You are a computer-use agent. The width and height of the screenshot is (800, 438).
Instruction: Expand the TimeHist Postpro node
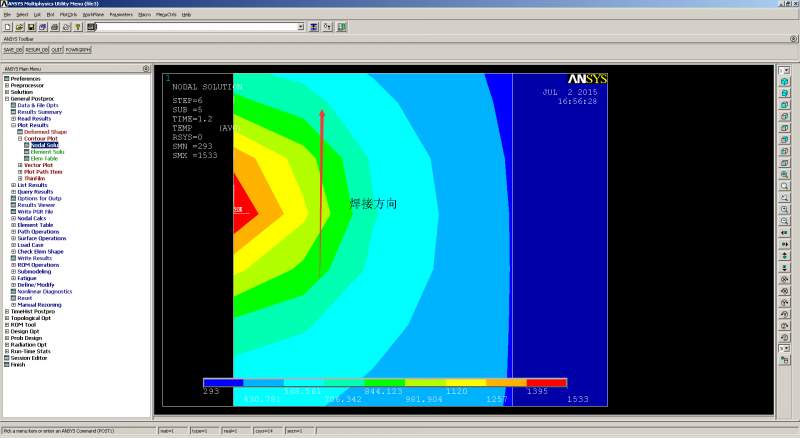(x=7, y=311)
